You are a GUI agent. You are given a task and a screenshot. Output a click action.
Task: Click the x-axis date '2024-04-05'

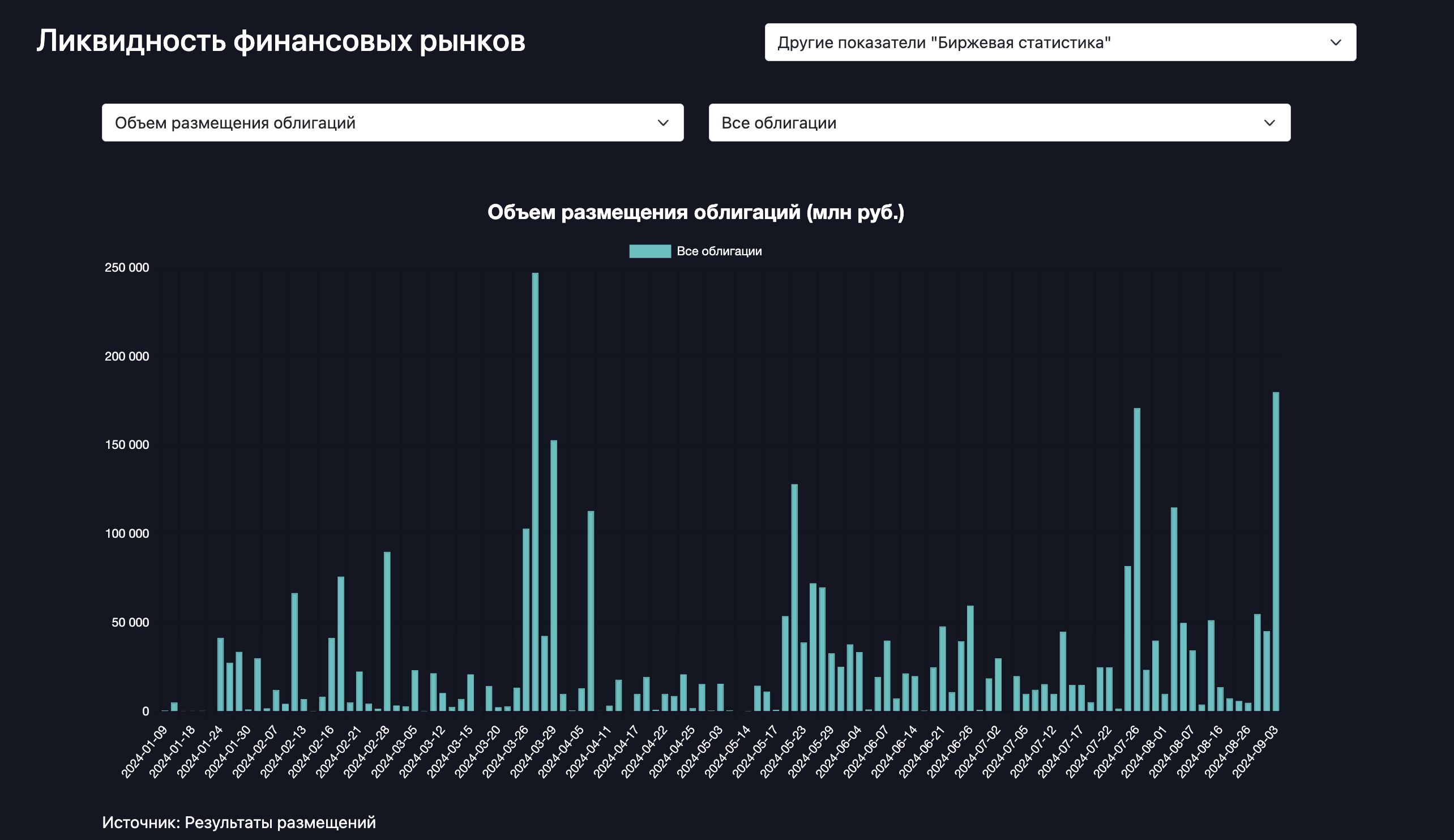(x=561, y=752)
